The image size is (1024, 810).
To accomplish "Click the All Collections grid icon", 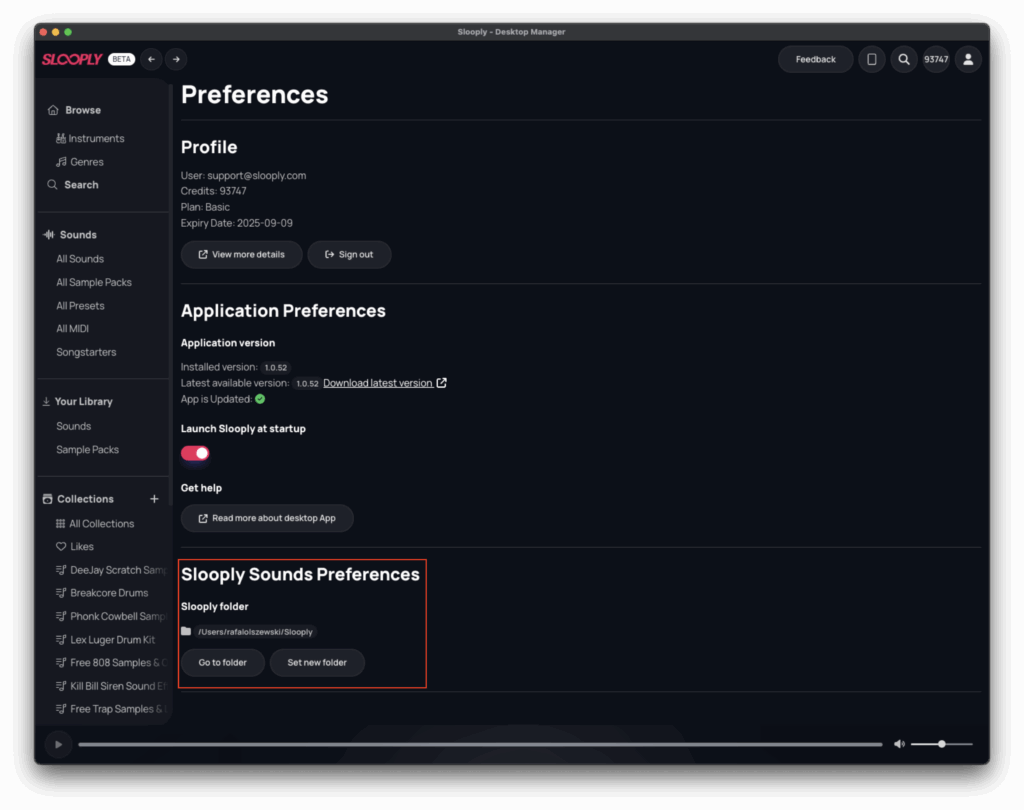I will coord(61,523).
